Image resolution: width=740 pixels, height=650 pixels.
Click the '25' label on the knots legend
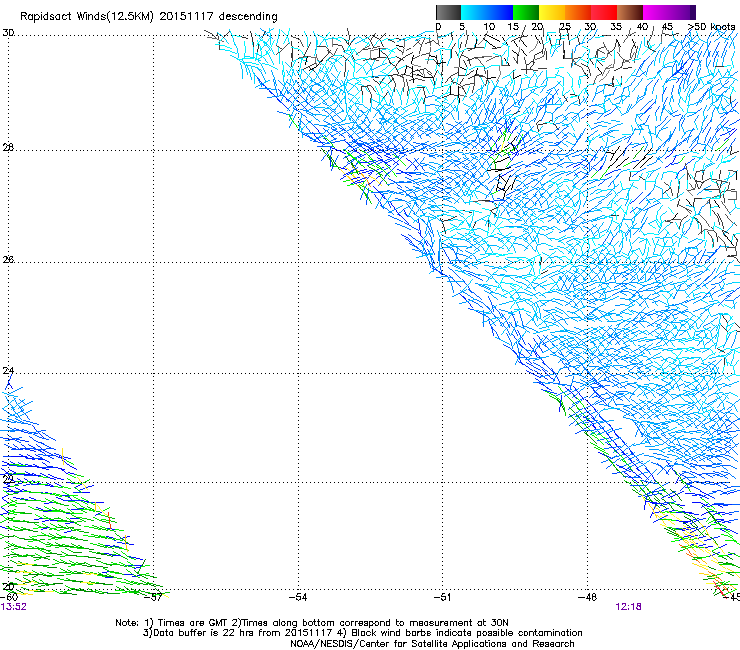[x=564, y=27]
